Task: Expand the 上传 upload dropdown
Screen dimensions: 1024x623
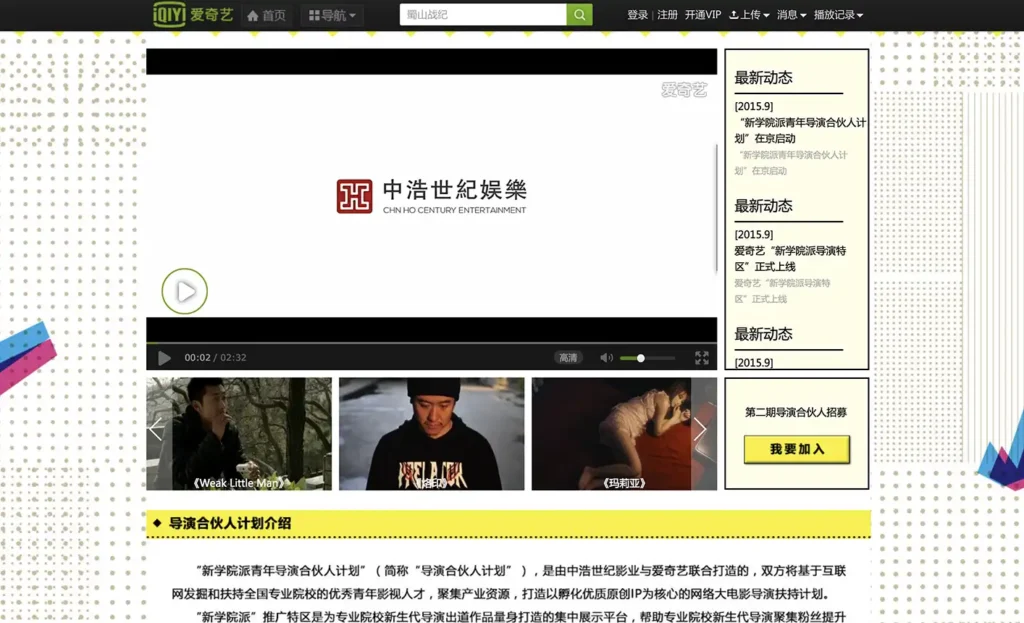Action: [749, 15]
